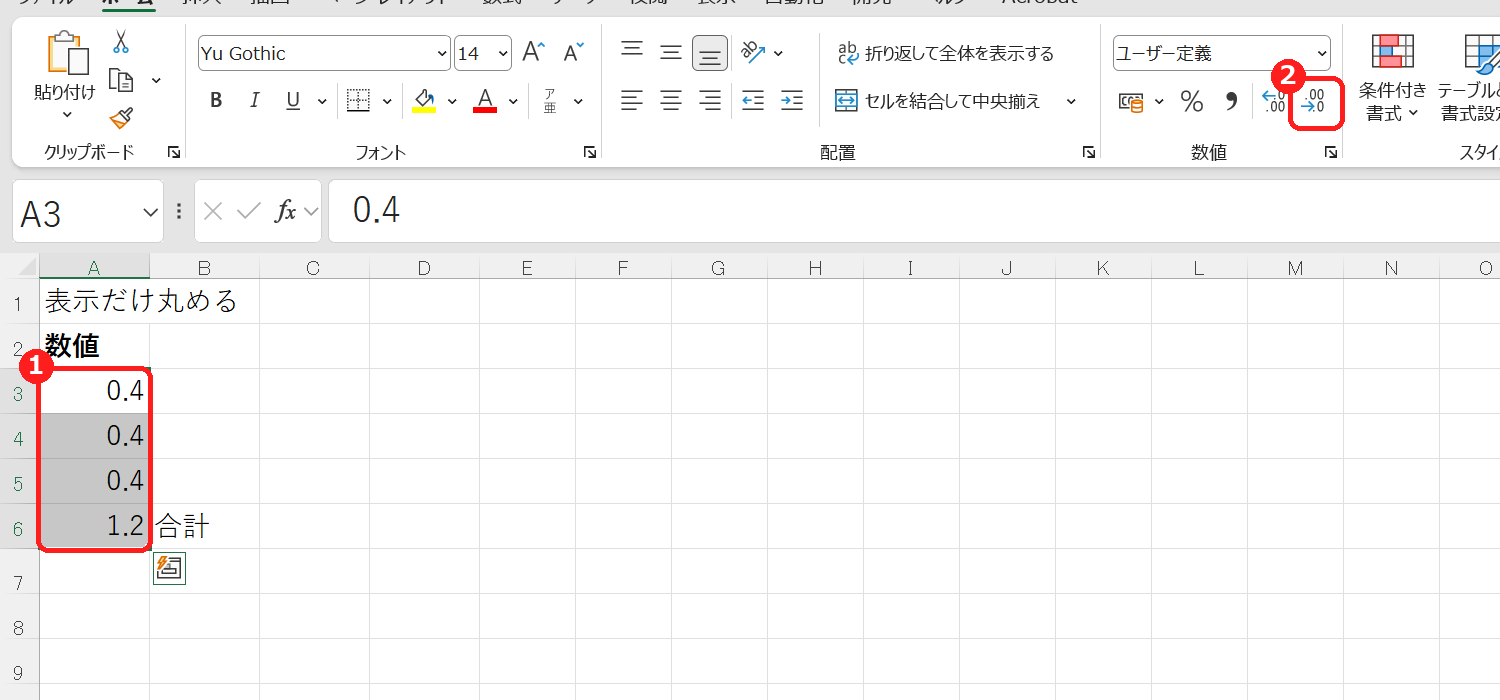Select column A header
This screenshot has width=1500, height=700.
point(94,267)
